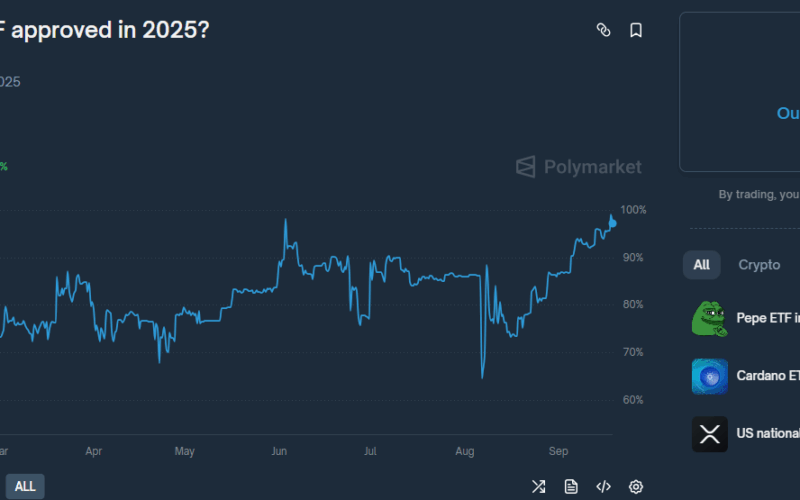
Task: Open the Pepe ETF market link
Action: tap(768, 318)
